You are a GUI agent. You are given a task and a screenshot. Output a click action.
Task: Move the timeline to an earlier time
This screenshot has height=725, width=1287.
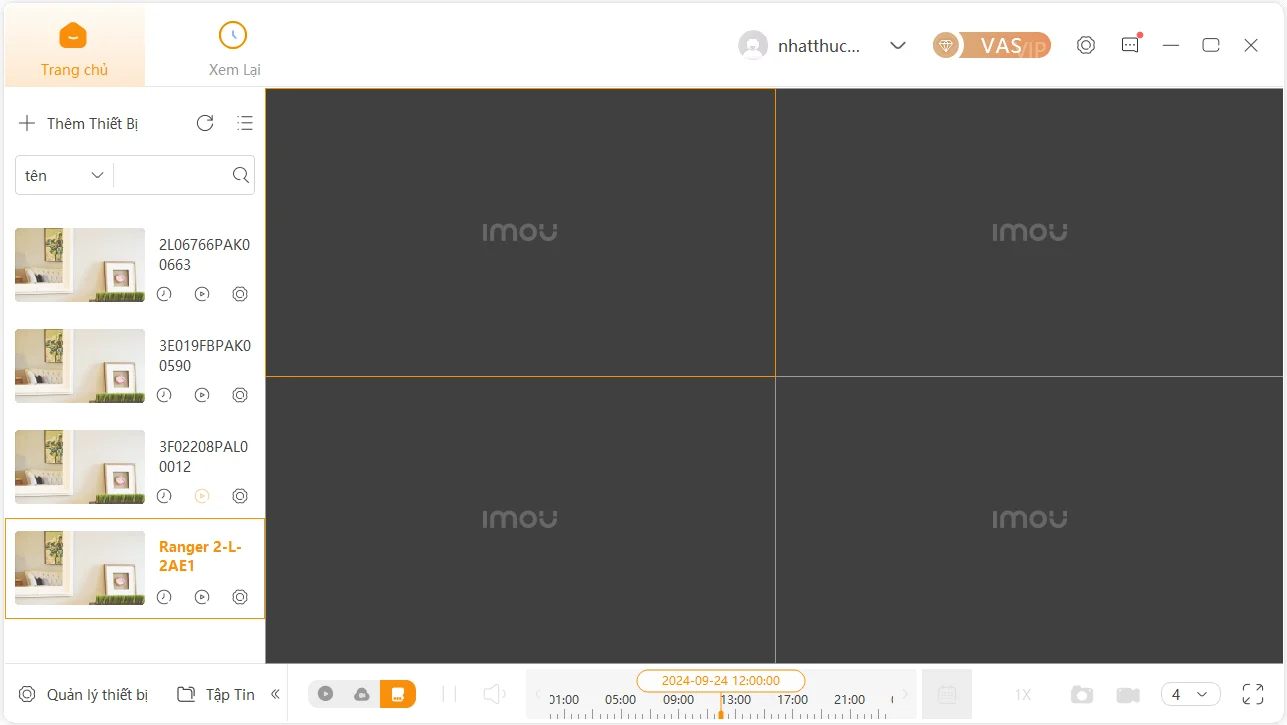(538, 694)
